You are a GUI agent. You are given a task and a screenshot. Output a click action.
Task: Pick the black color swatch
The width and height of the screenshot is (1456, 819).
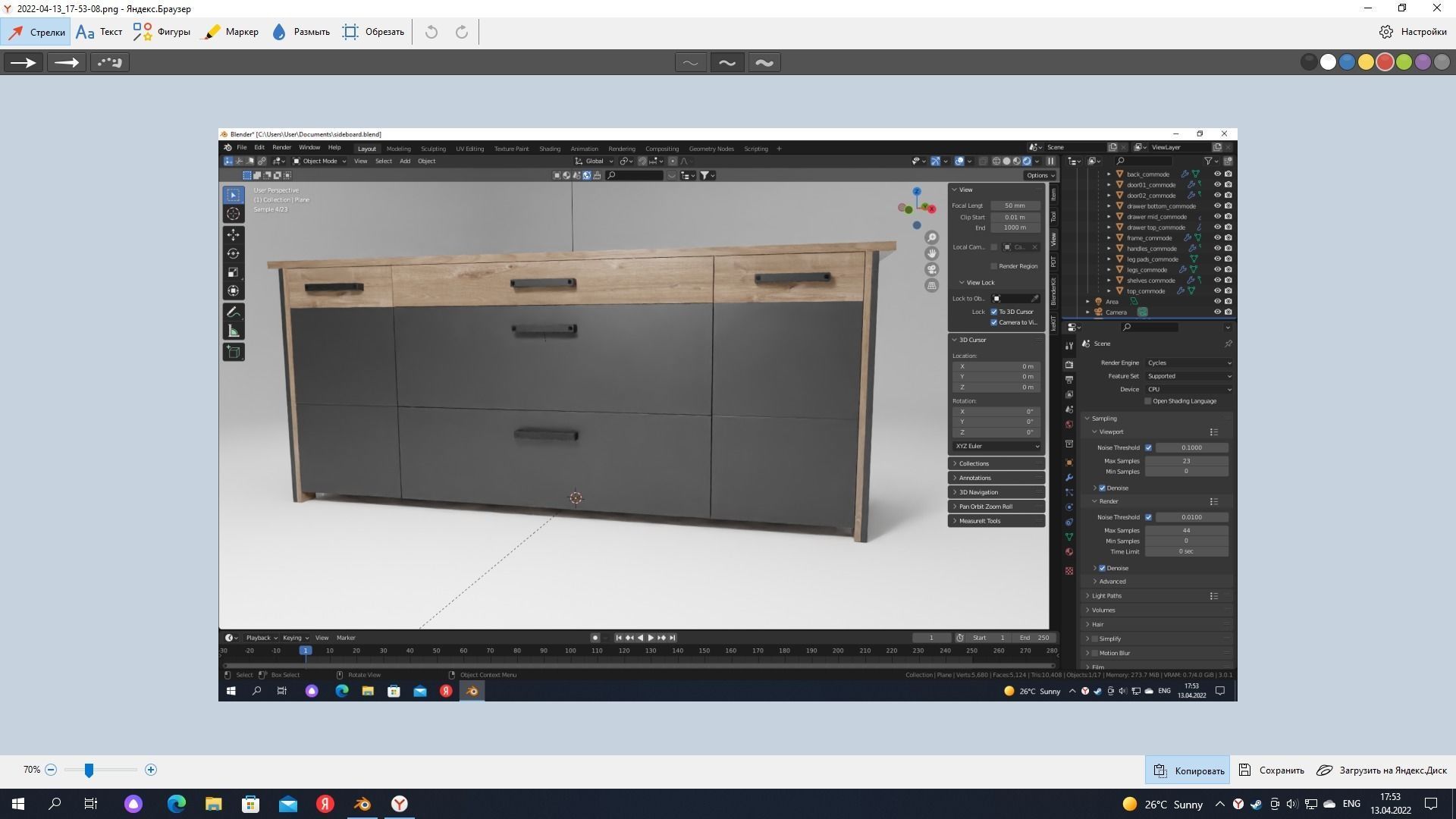[1309, 62]
